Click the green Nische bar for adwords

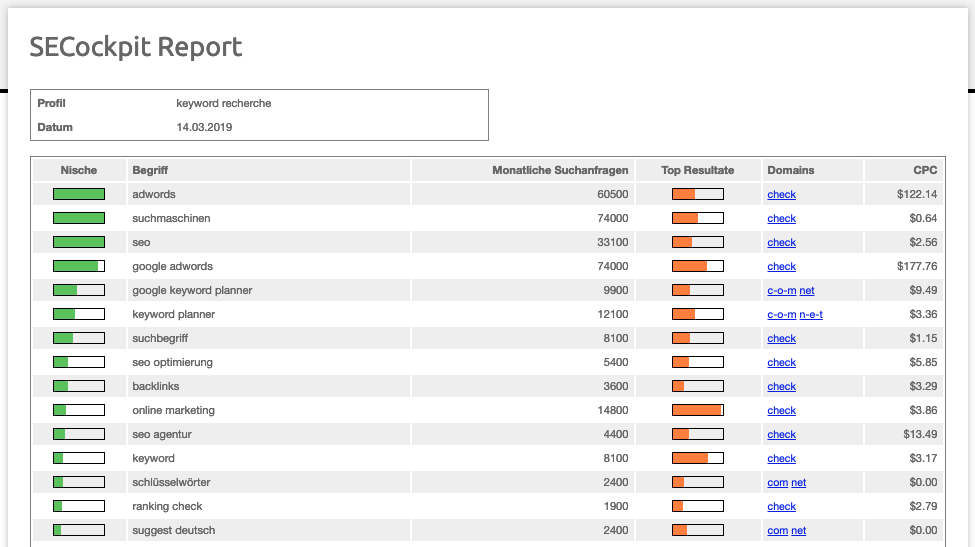click(x=79, y=194)
